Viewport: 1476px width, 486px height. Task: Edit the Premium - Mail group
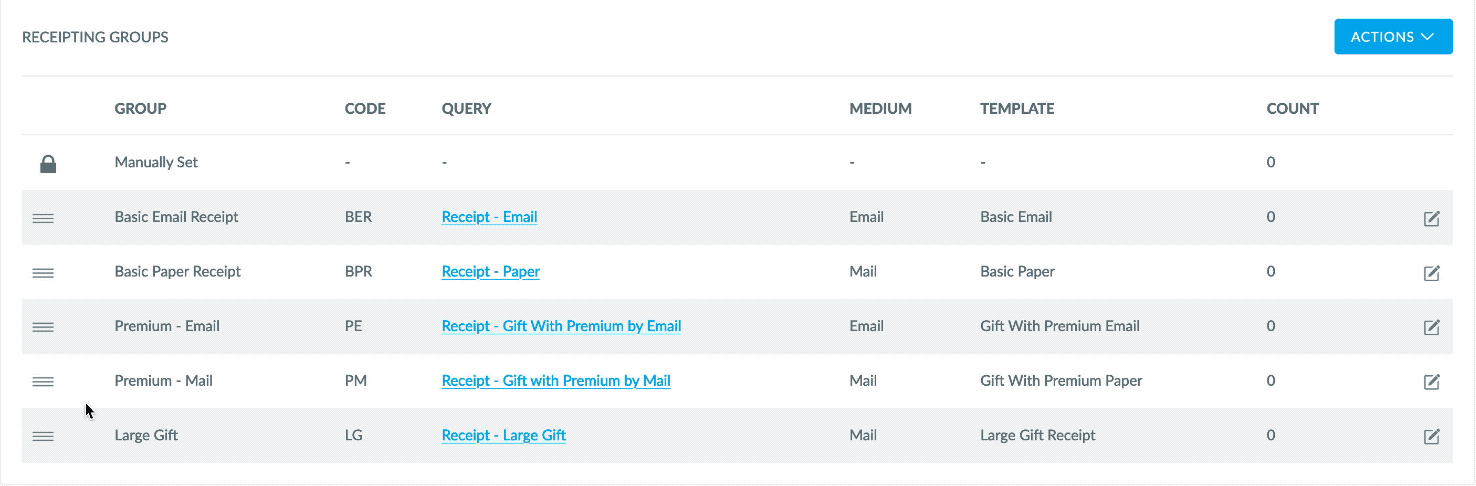click(1431, 381)
